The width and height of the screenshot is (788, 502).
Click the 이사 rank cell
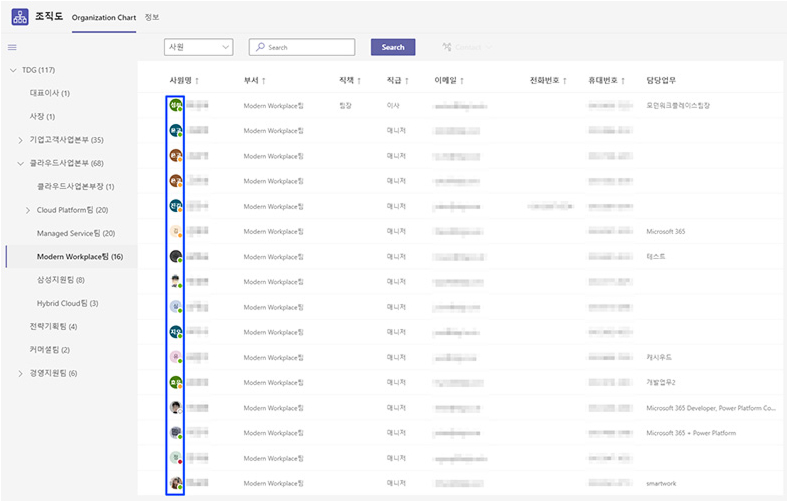click(393, 106)
